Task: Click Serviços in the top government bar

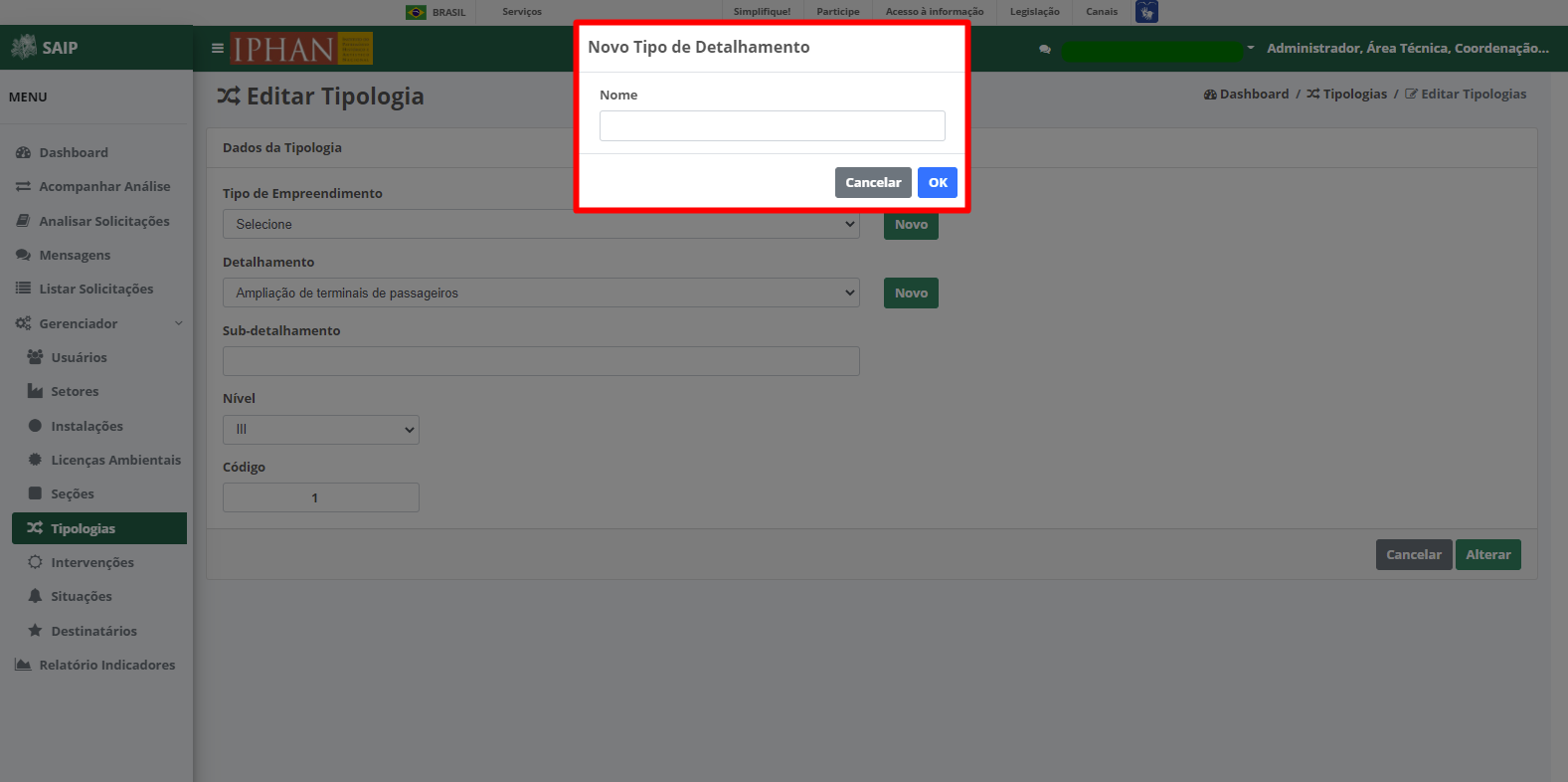Action: (x=522, y=12)
